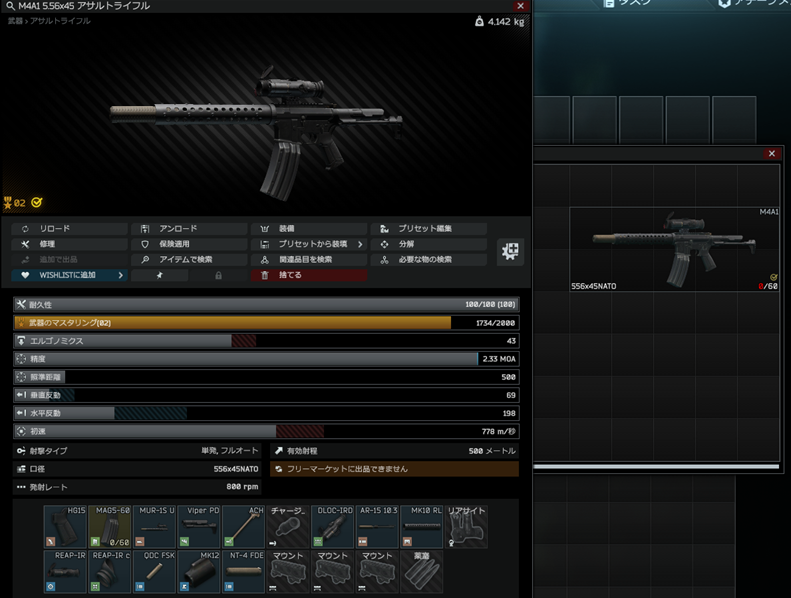Select the MAG5-60 magazine slot
791x598 pixels.
pos(110,526)
